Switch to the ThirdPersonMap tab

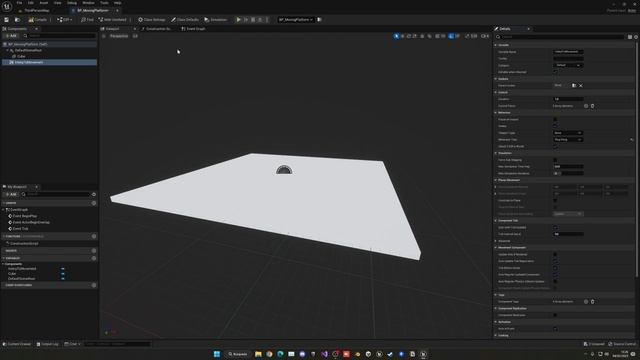36,11
